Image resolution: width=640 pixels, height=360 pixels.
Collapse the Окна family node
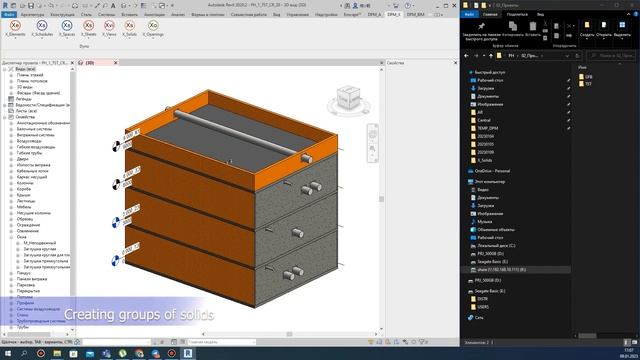pos(11,237)
